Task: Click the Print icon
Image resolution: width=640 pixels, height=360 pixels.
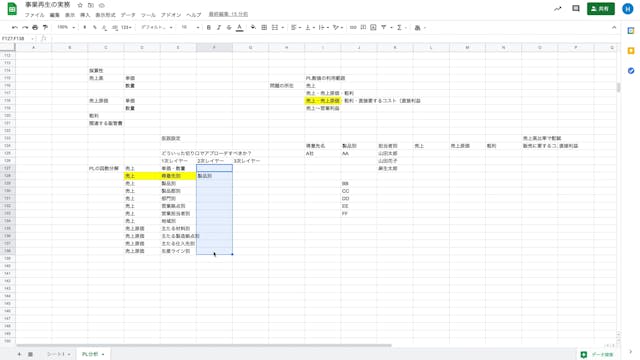Action: 35,27
